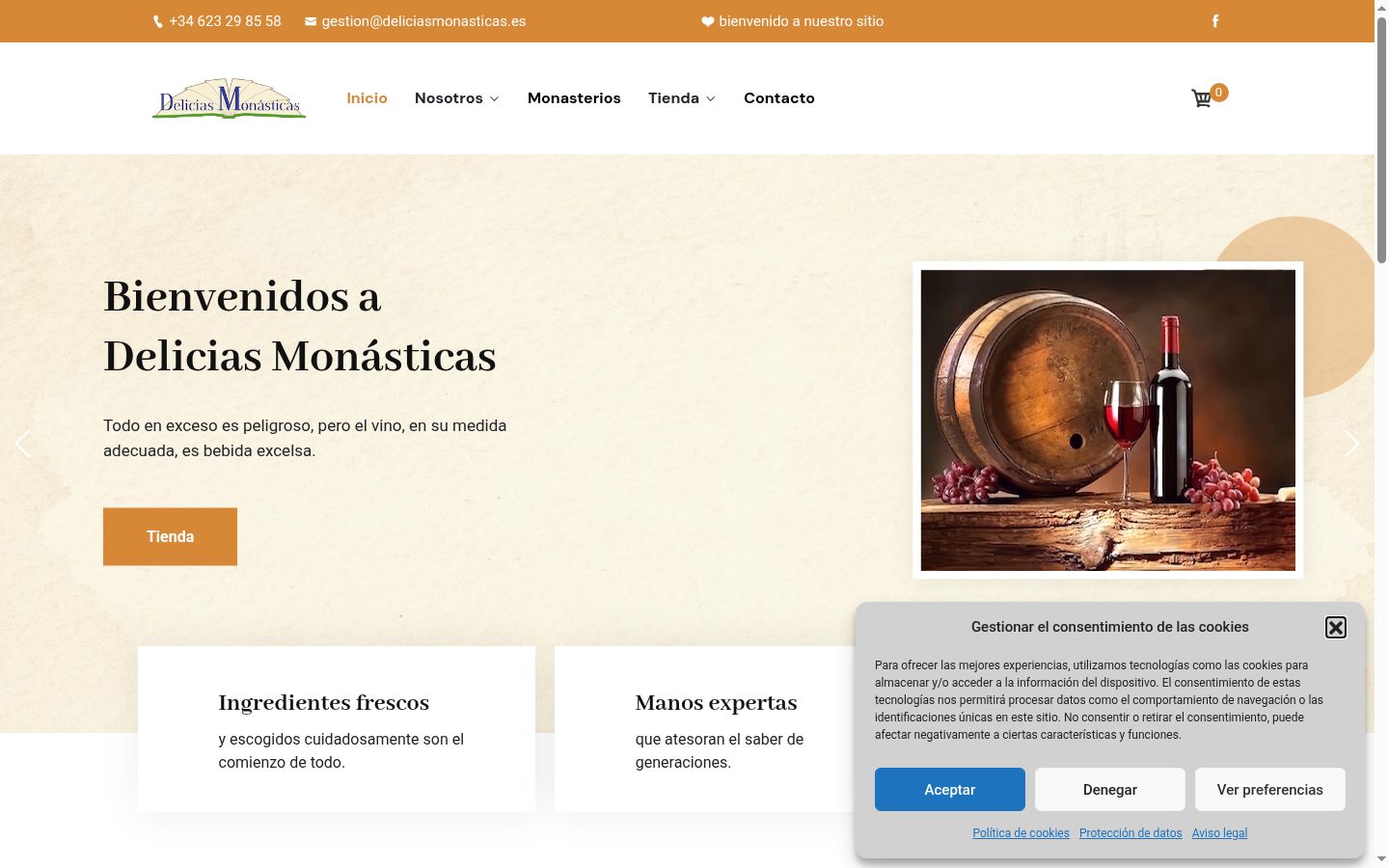Click the envelope icon beside email address
Screen dimensions: 1389x868
point(311,21)
